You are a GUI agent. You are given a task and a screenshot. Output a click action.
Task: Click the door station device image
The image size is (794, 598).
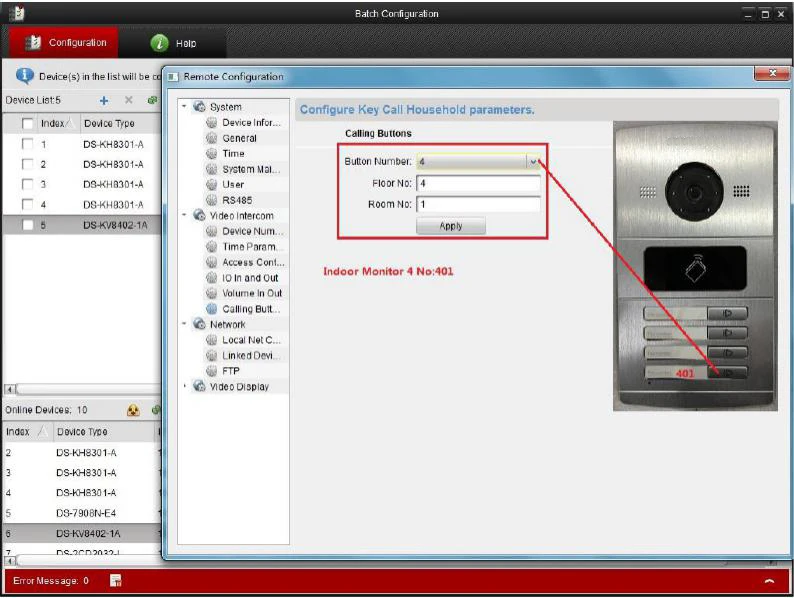coord(695,266)
